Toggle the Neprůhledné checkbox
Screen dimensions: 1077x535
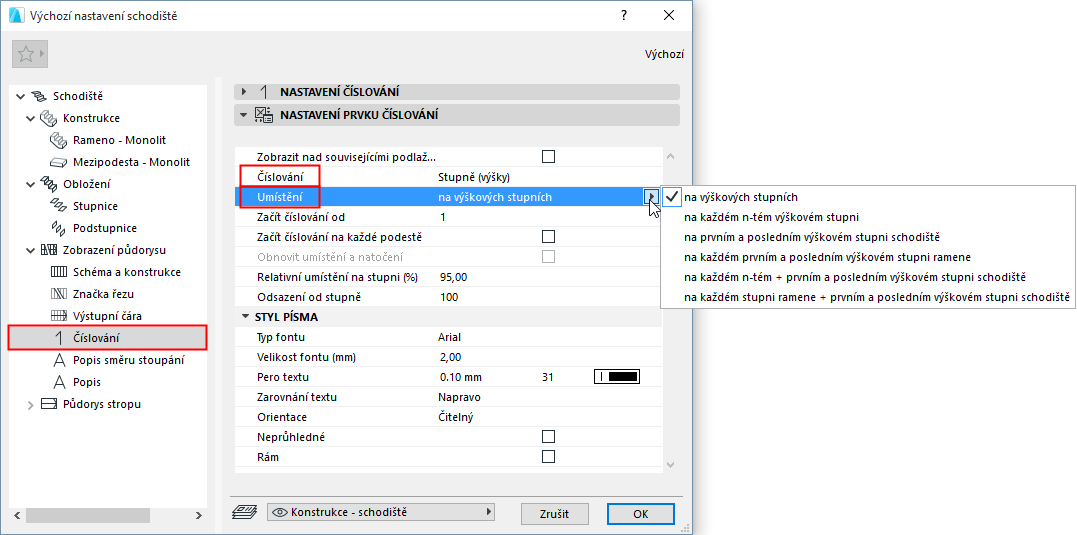point(548,437)
